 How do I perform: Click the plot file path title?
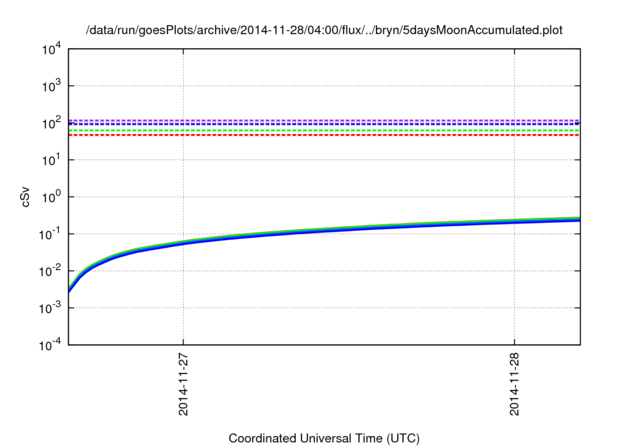(324, 30)
